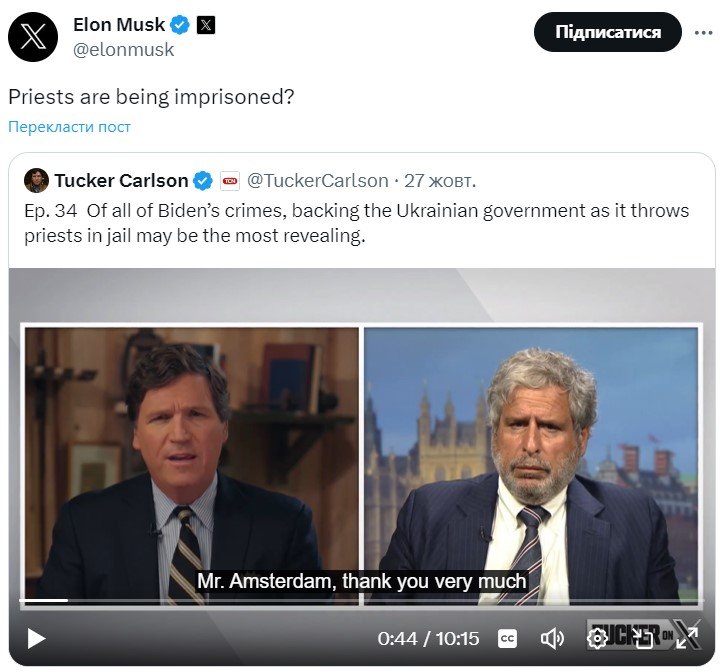
Task: Click Tucker Carlson's small profile avatar
Action: 37,180
